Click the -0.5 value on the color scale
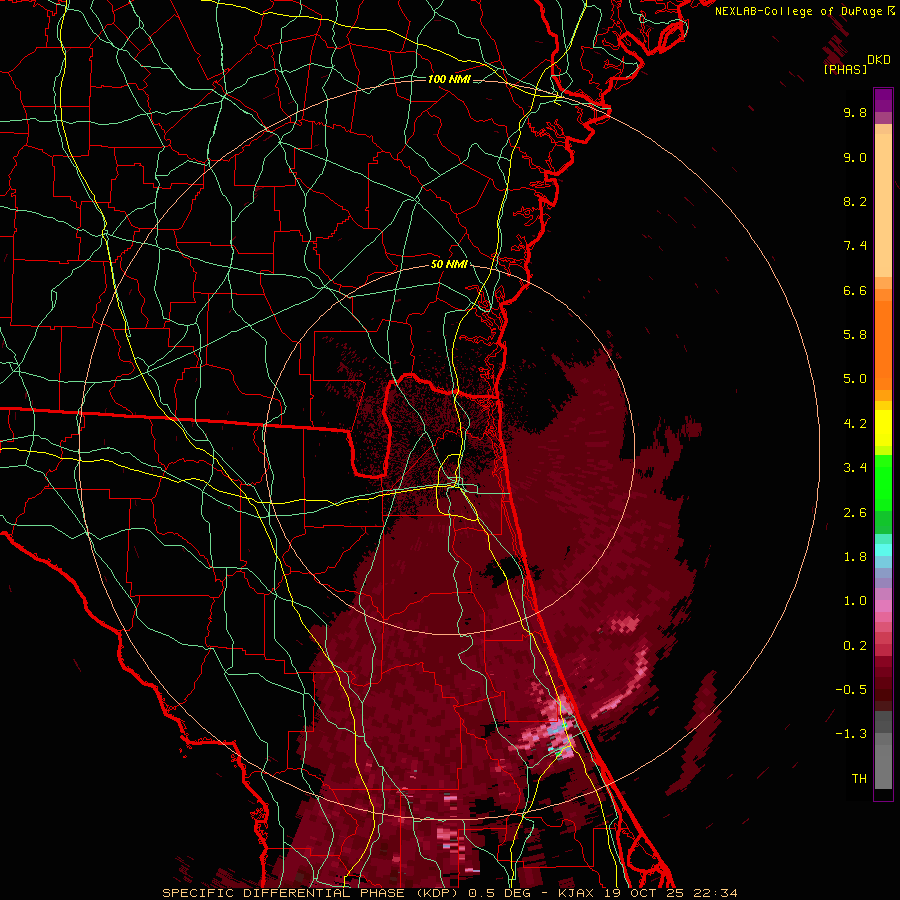The width and height of the screenshot is (900, 900). (851, 690)
